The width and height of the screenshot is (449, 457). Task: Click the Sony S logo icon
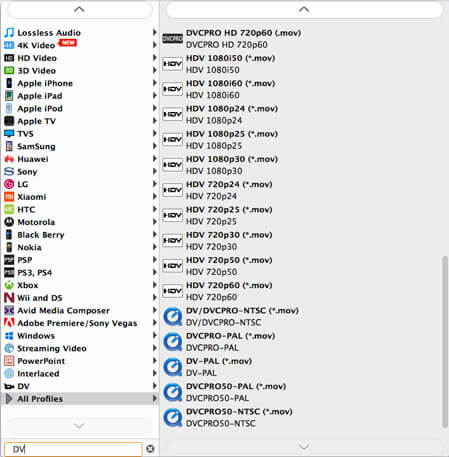[9, 171]
